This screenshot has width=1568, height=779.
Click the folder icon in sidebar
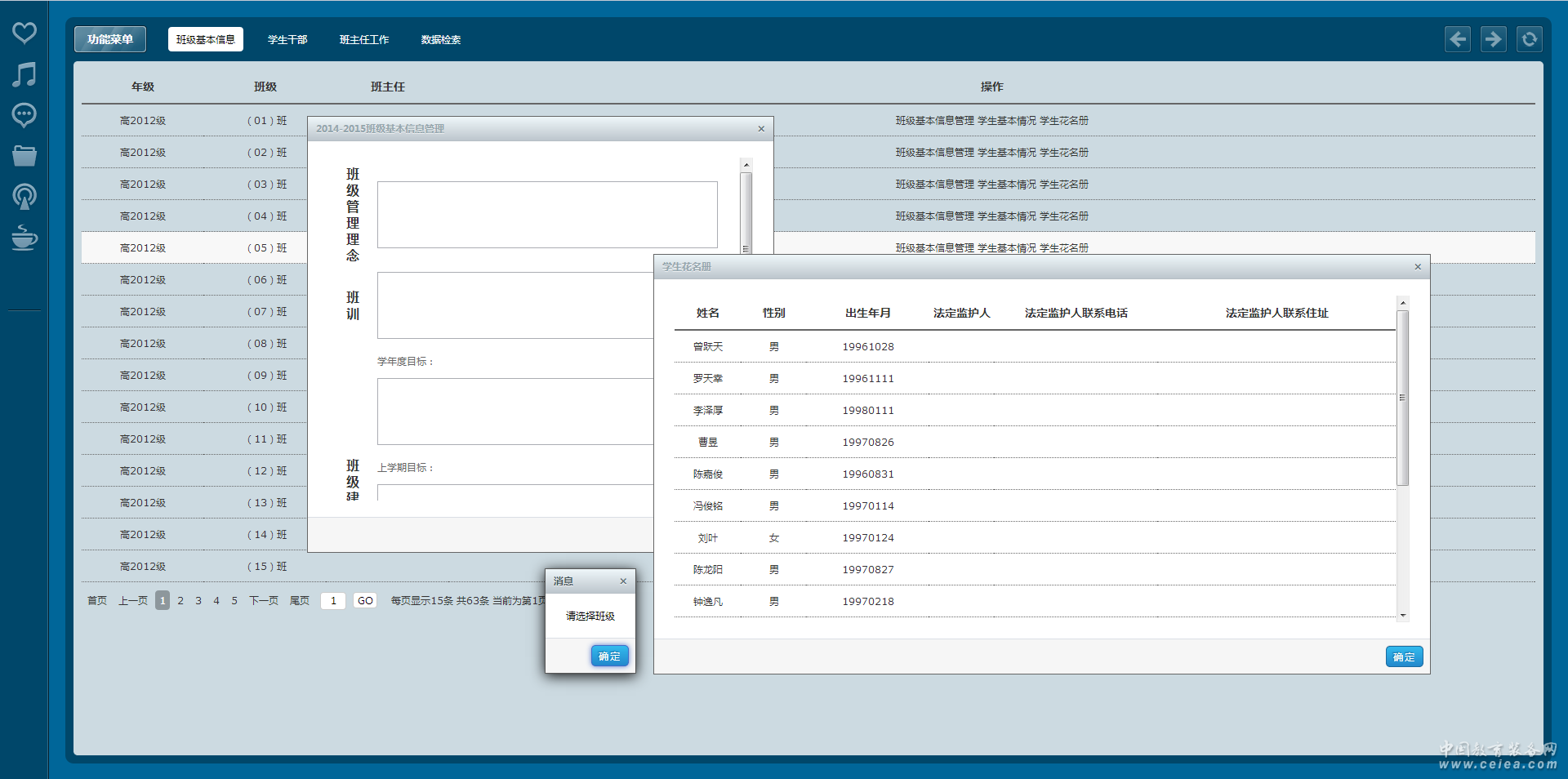point(24,155)
